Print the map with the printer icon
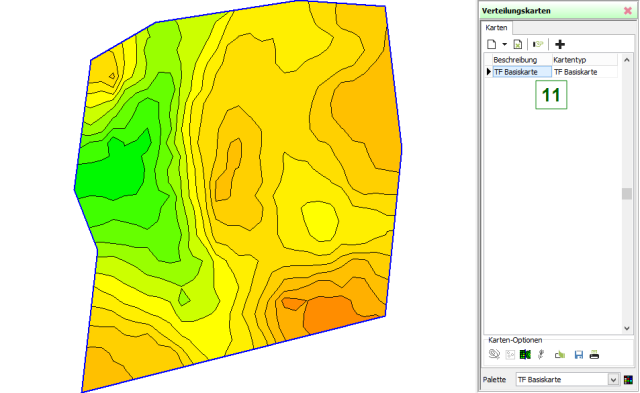The image size is (640, 393). pyautogui.click(x=594, y=355)
